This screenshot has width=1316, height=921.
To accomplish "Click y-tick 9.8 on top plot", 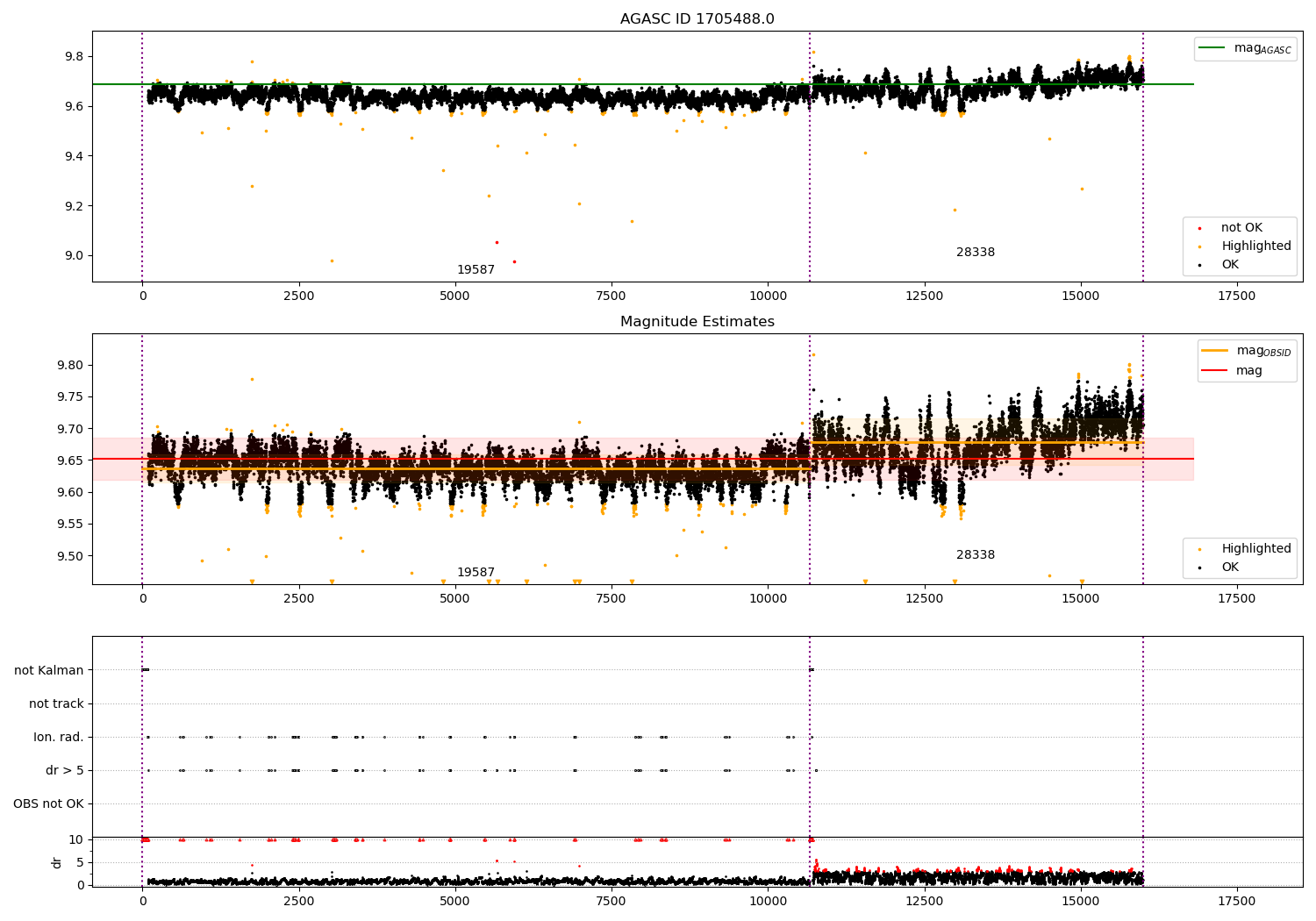I will pyautogui.click(x=74, y=57).
